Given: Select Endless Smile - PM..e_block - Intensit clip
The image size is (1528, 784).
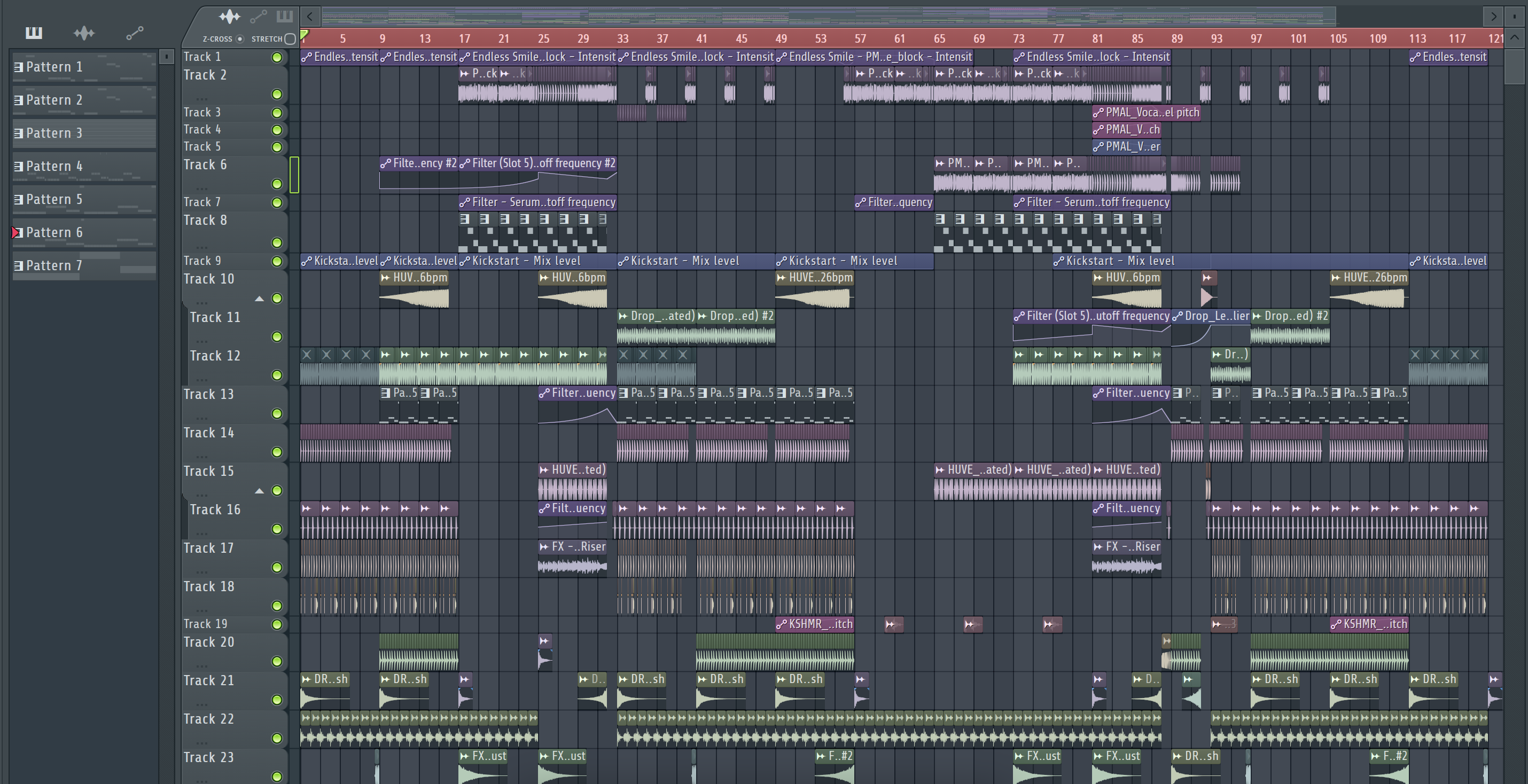Looking at the screenshot, I should [x=874, y=57].
